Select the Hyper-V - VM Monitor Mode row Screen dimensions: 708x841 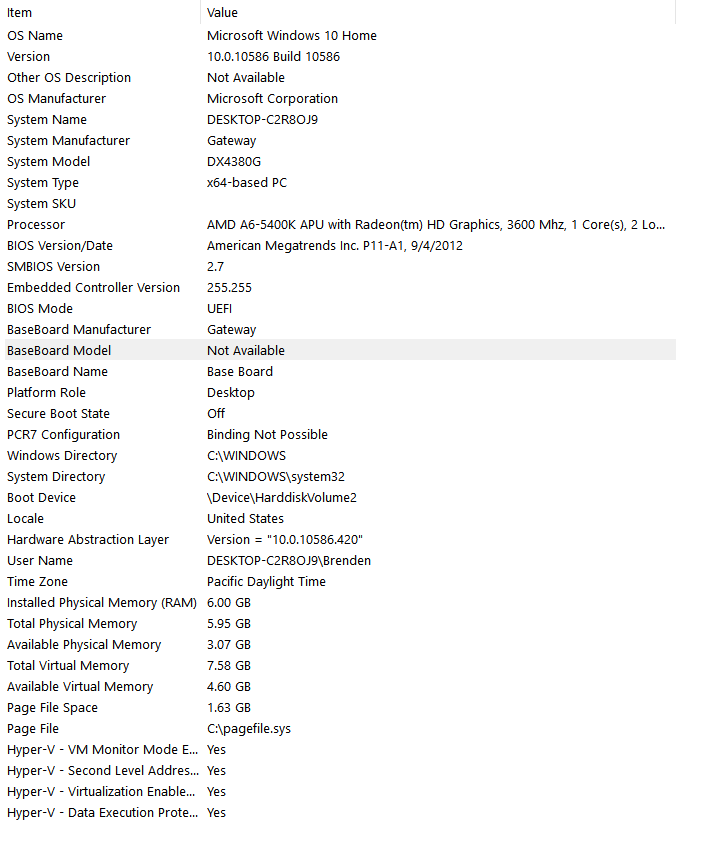tap(340, 750)
